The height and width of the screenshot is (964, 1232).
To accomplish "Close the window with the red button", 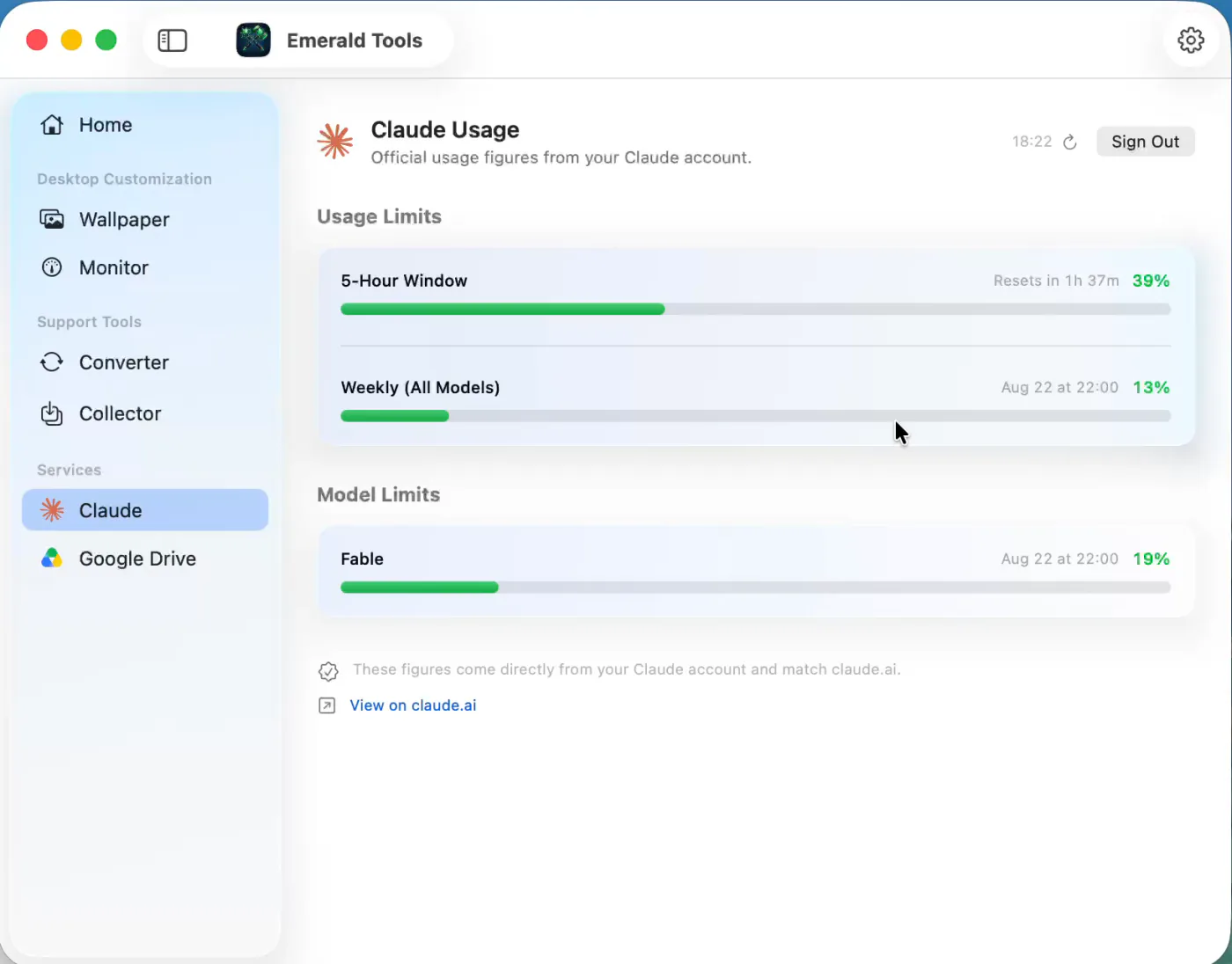I will click(37, 40).
